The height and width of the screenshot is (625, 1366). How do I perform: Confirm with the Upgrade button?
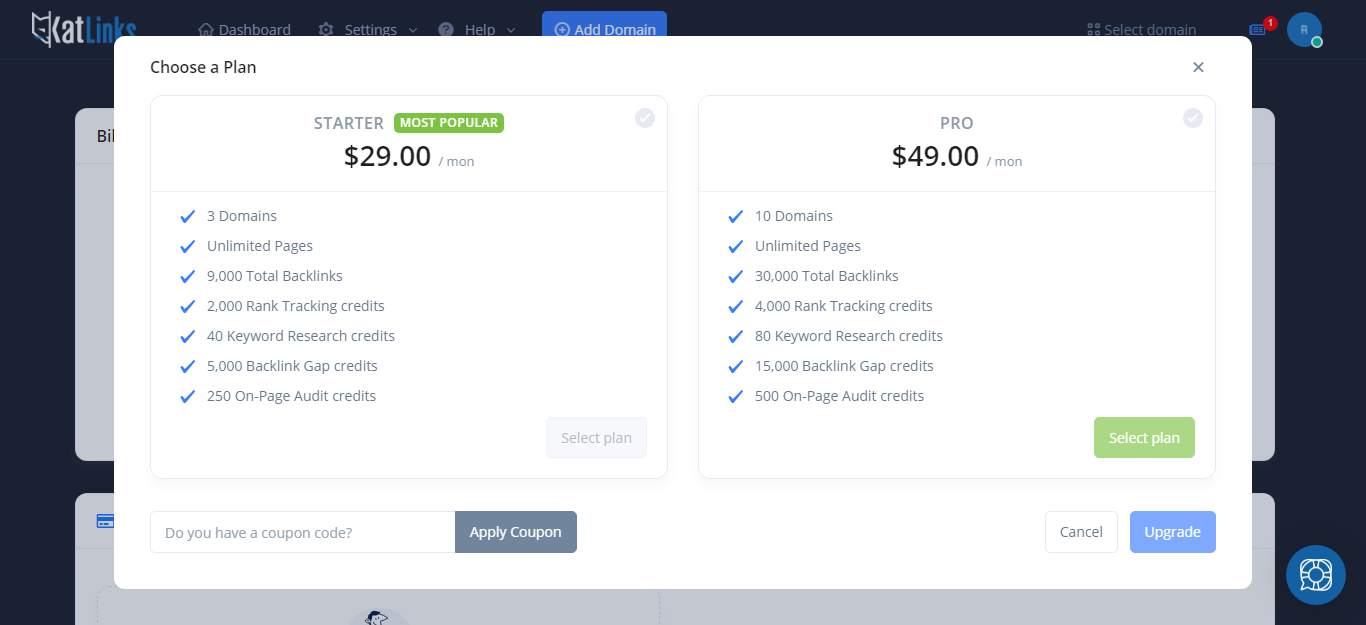coord(1173,532)
